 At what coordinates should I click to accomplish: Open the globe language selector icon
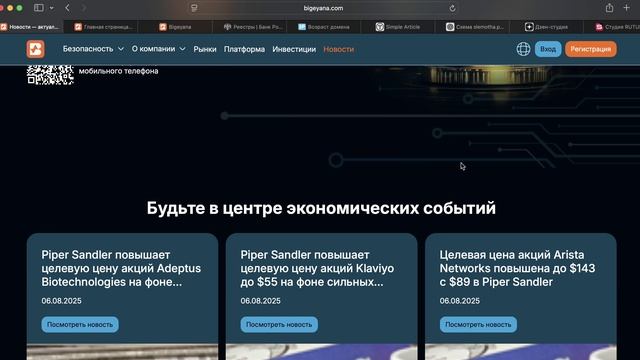coord(523,49)
